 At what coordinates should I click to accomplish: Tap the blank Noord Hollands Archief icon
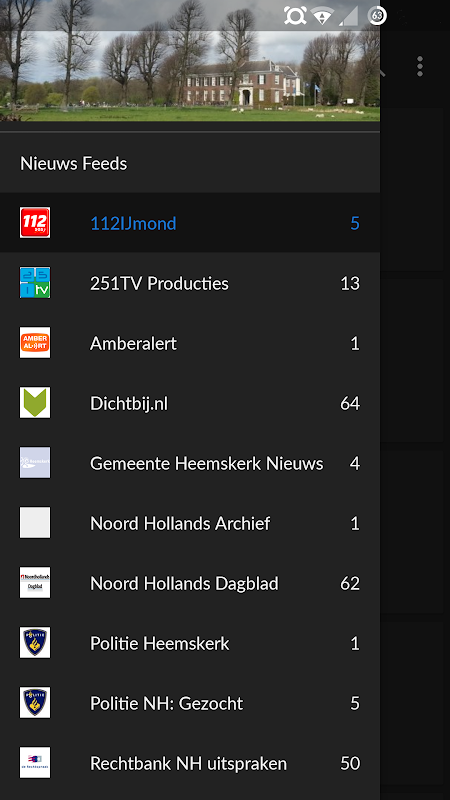35,522
